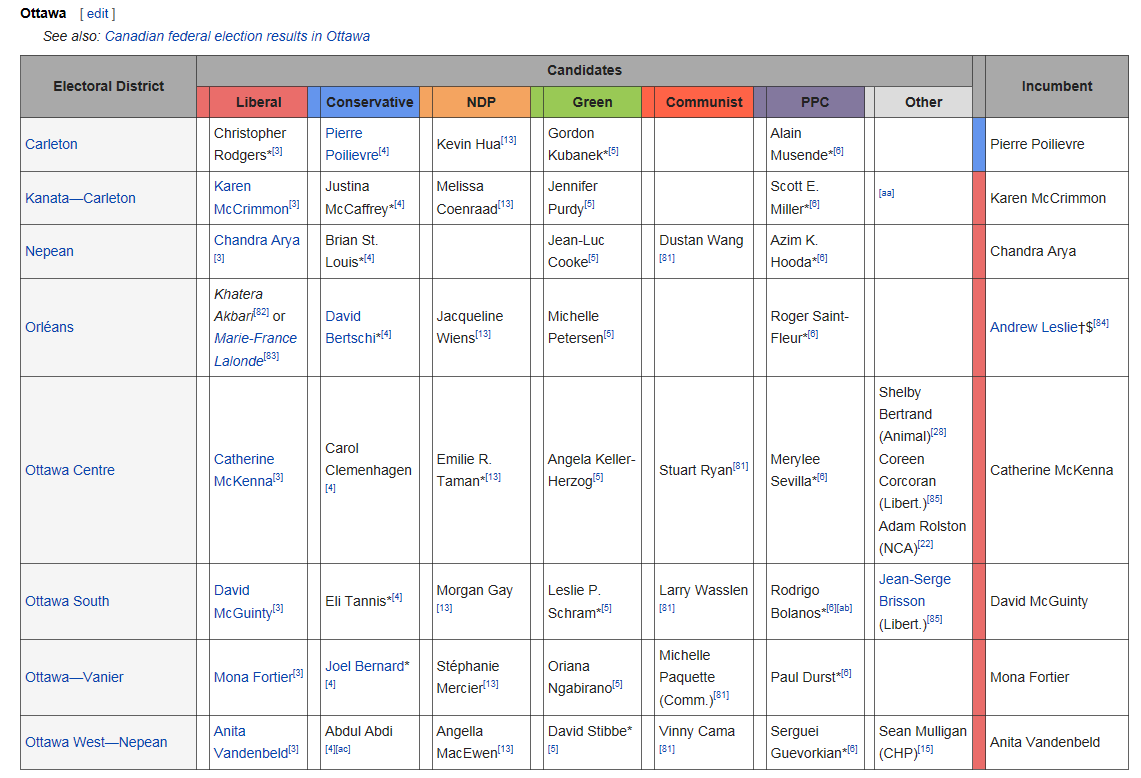Open the Kanata—Carleton electoral district link
Viewport: 1141px width, 778px height.
pos(80,198)
